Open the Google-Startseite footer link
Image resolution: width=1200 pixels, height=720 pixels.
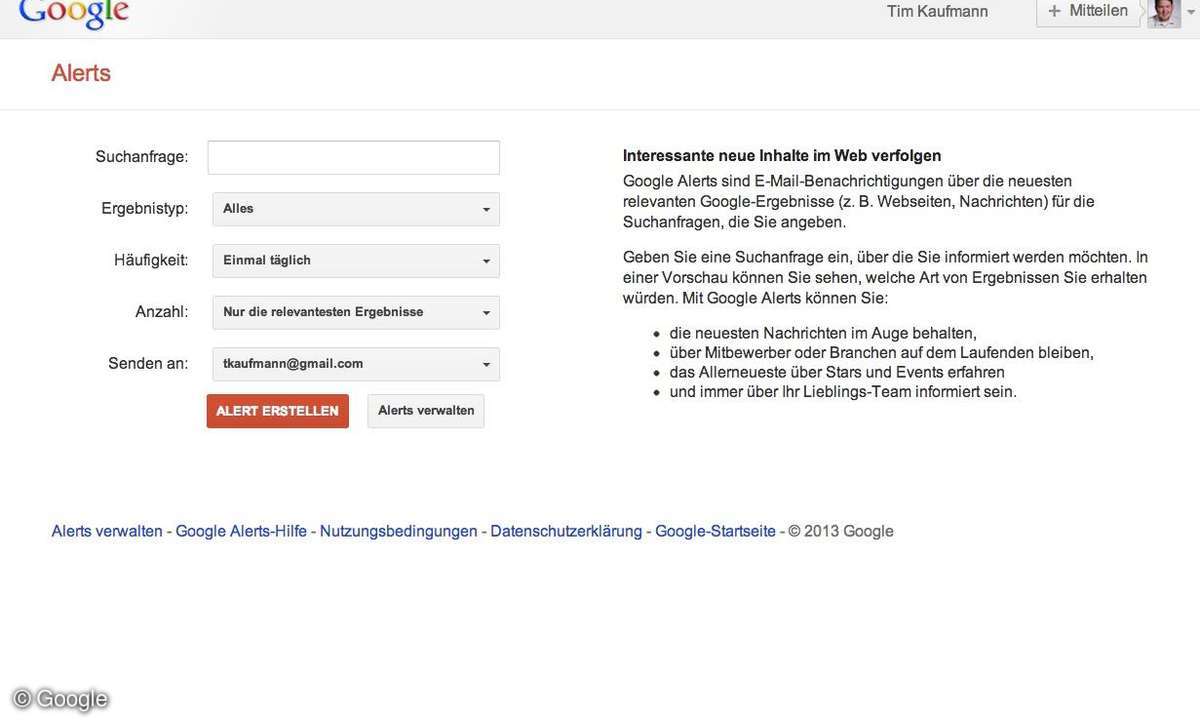[715, 531]
